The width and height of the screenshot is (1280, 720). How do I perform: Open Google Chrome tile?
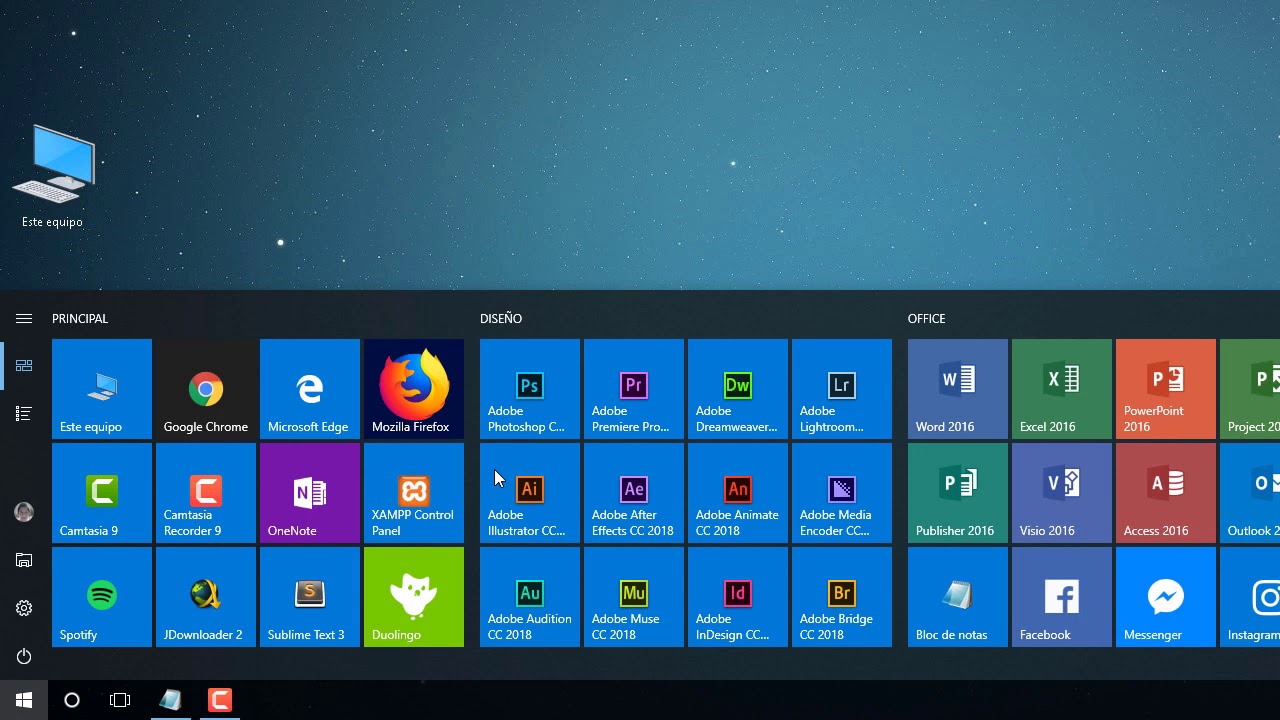[206, 389]
